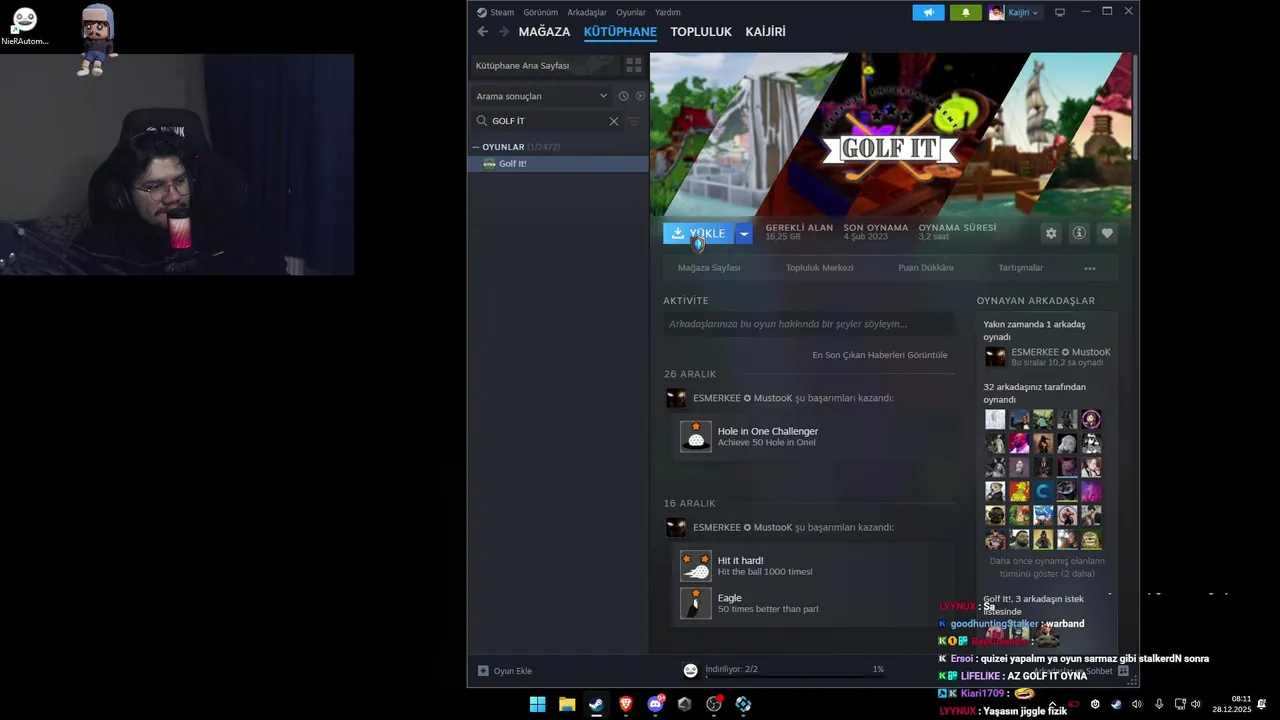The image size is (1280, 720).
Task: Open NieR Automata desktop shortcut
Action: point(24,27)
